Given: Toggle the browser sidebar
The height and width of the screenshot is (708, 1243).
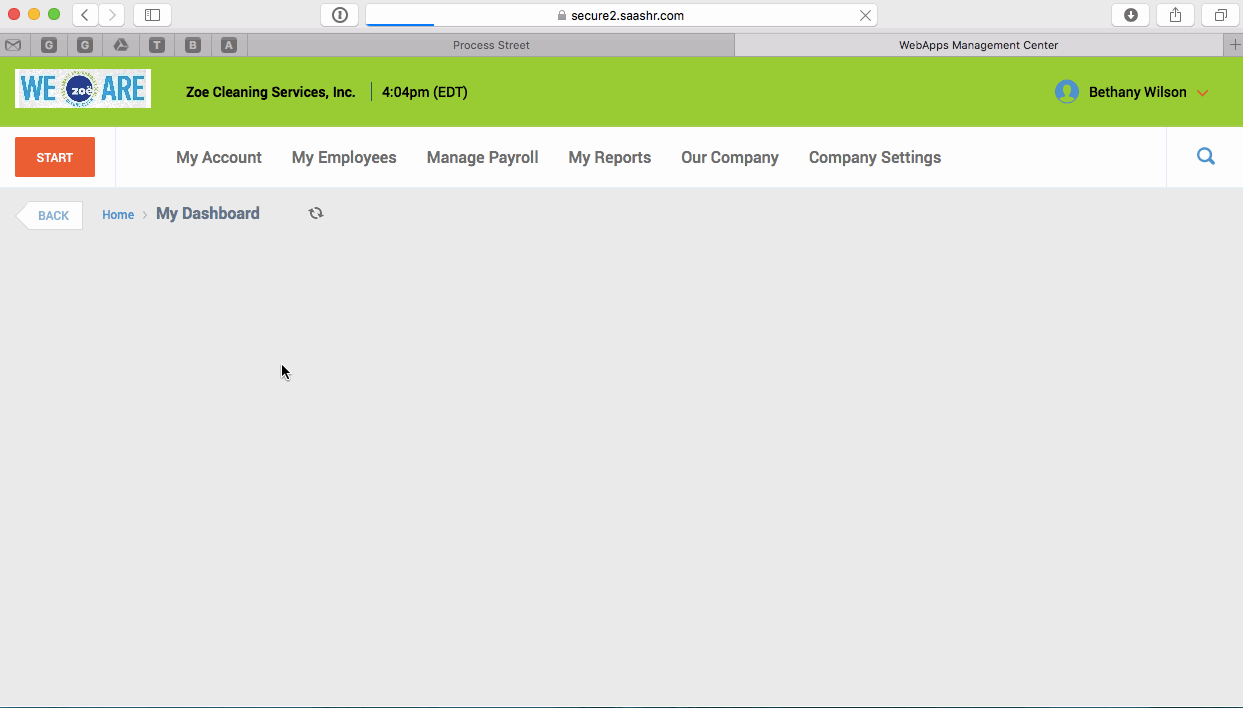Looking at the screenshot, I should pos(151,14).
